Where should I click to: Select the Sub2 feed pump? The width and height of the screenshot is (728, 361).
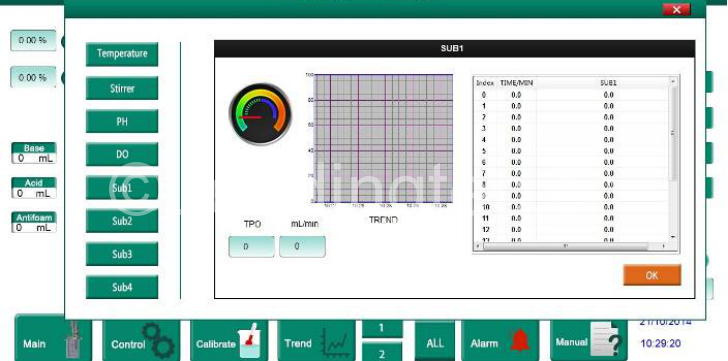(122, 221)
